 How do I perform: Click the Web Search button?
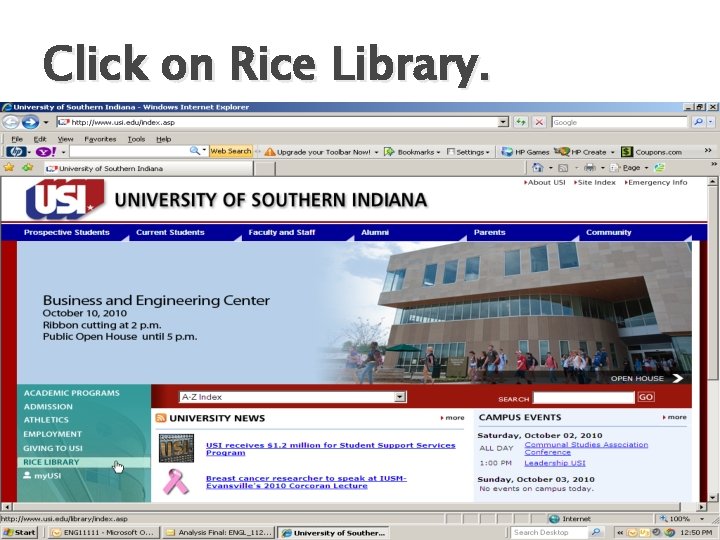click(x=231, y=151)
